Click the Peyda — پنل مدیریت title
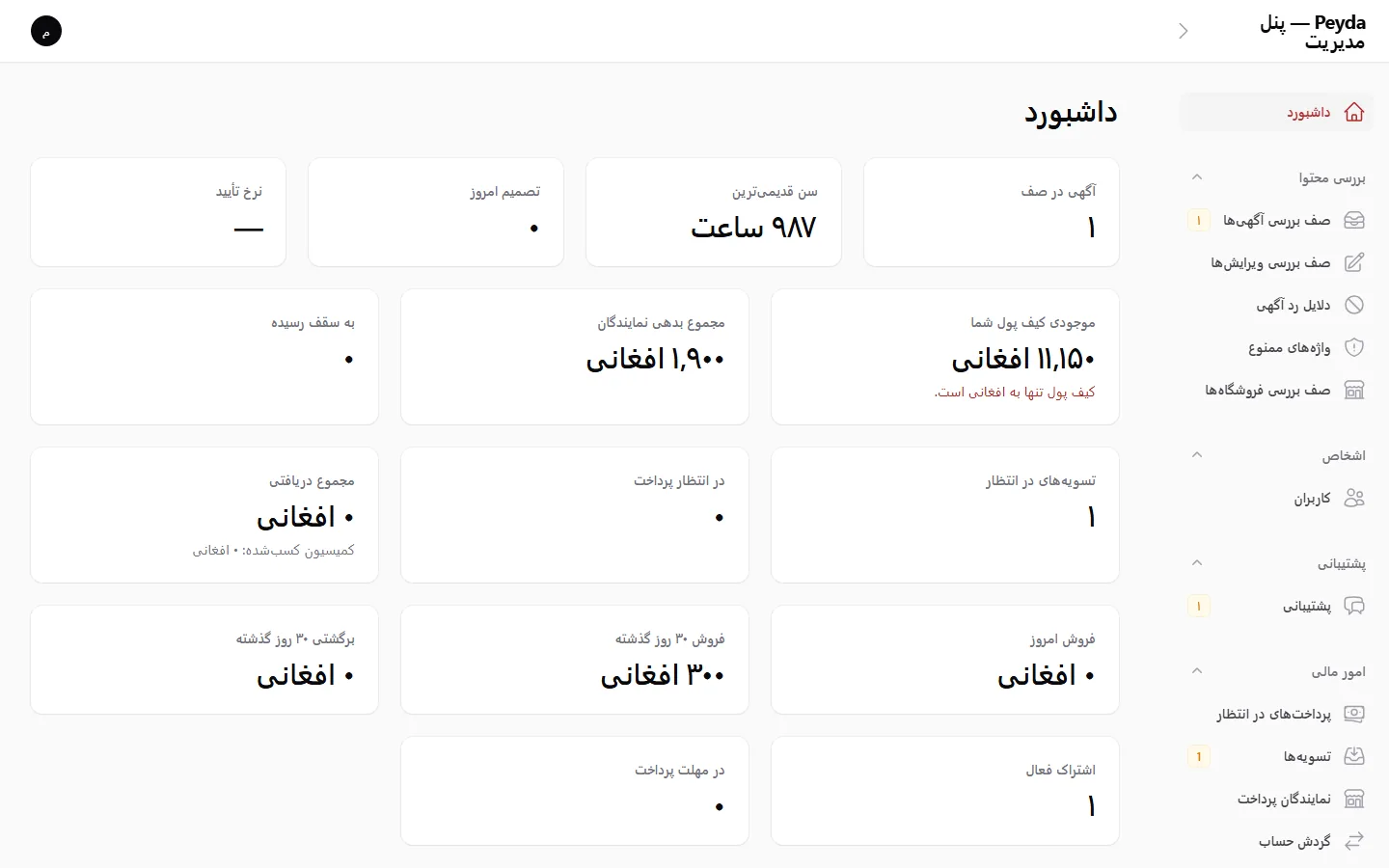Image resolution: width=1389 pixels, height=868 pixels. click(x=1313, y=32)
